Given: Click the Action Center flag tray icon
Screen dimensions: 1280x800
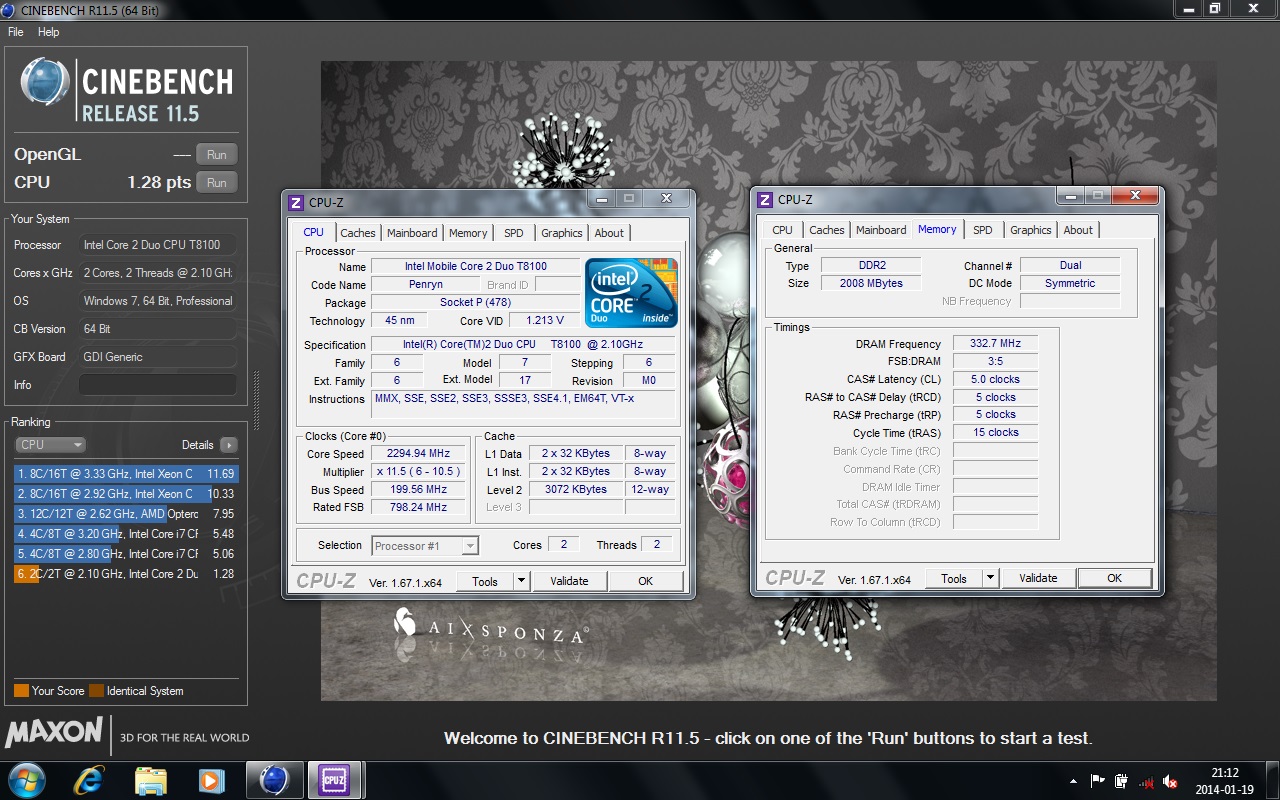Looking at the screenshot, I should pyautogui.click(x=1098, y=781).
